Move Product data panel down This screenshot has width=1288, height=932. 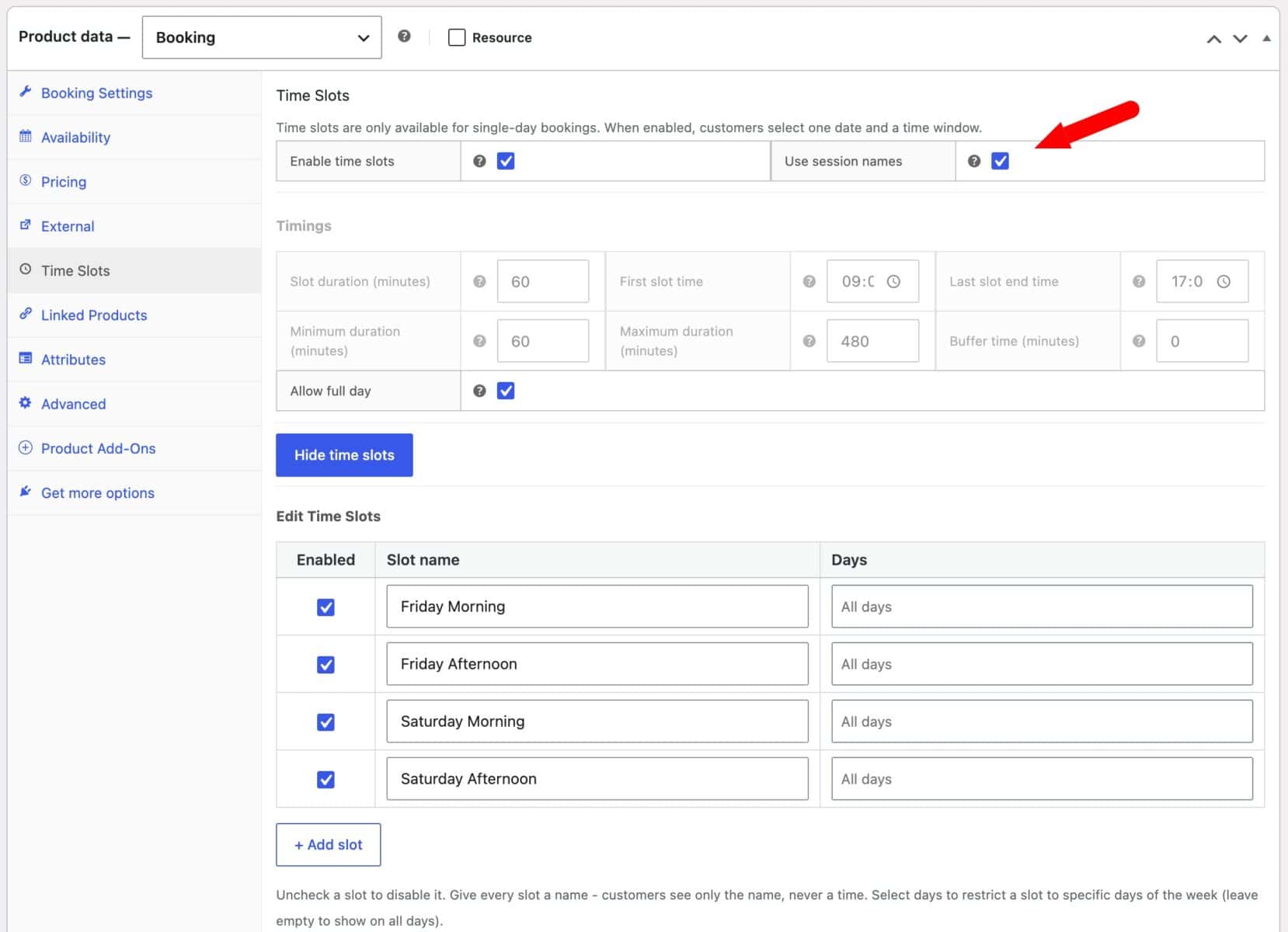pos(1241,38)
